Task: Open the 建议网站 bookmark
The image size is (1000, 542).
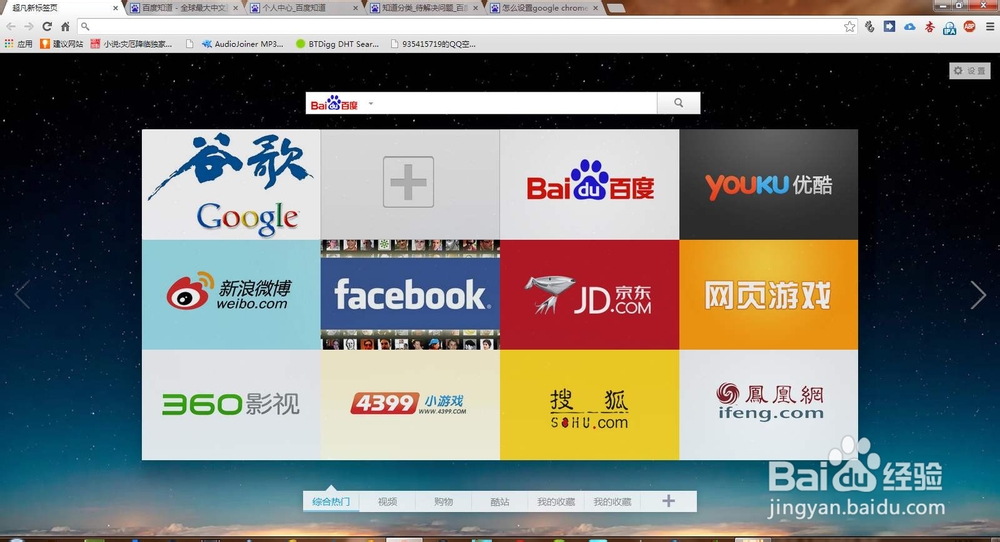Action: tap(62, 44)
